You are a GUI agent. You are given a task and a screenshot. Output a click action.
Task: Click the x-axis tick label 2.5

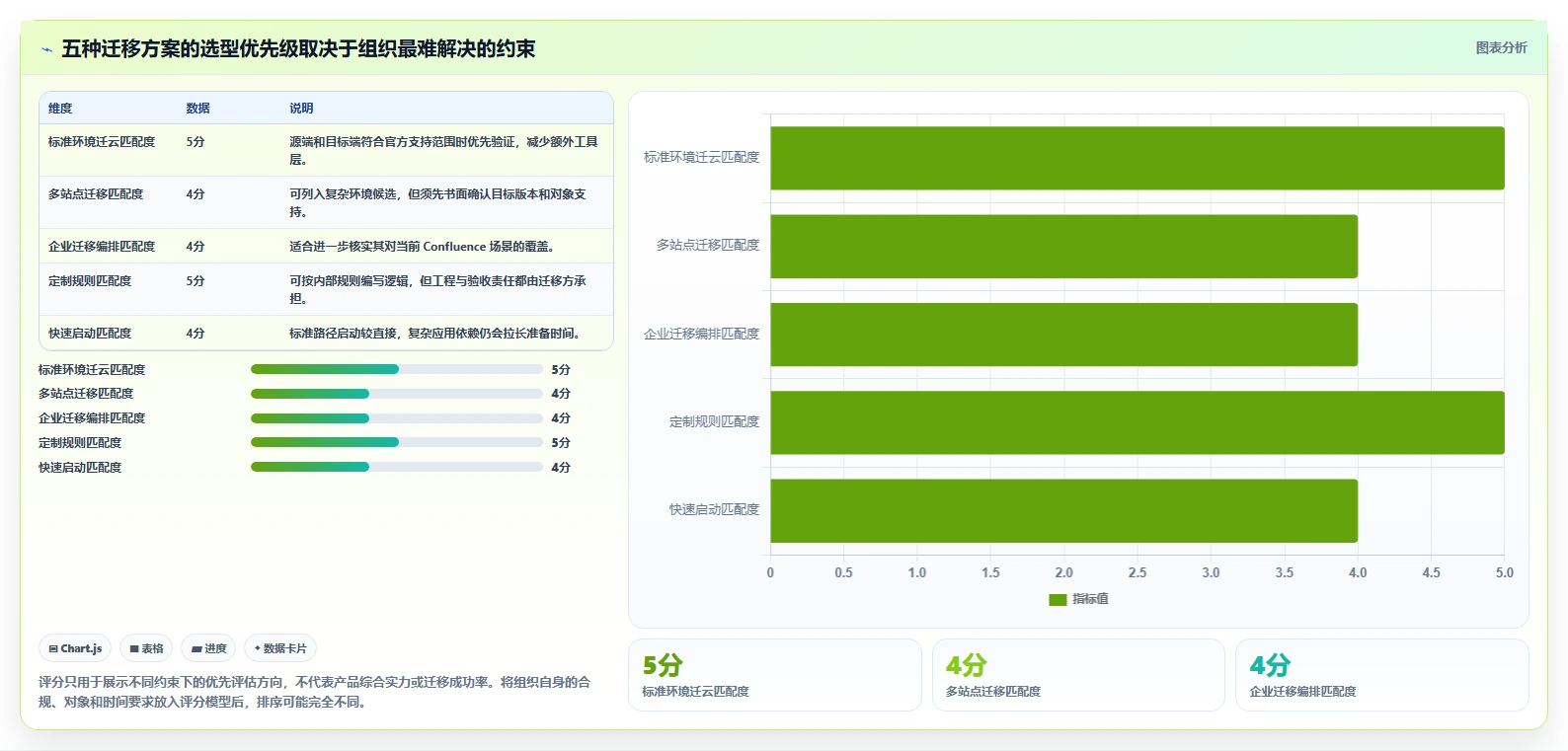click(1137, 572)
